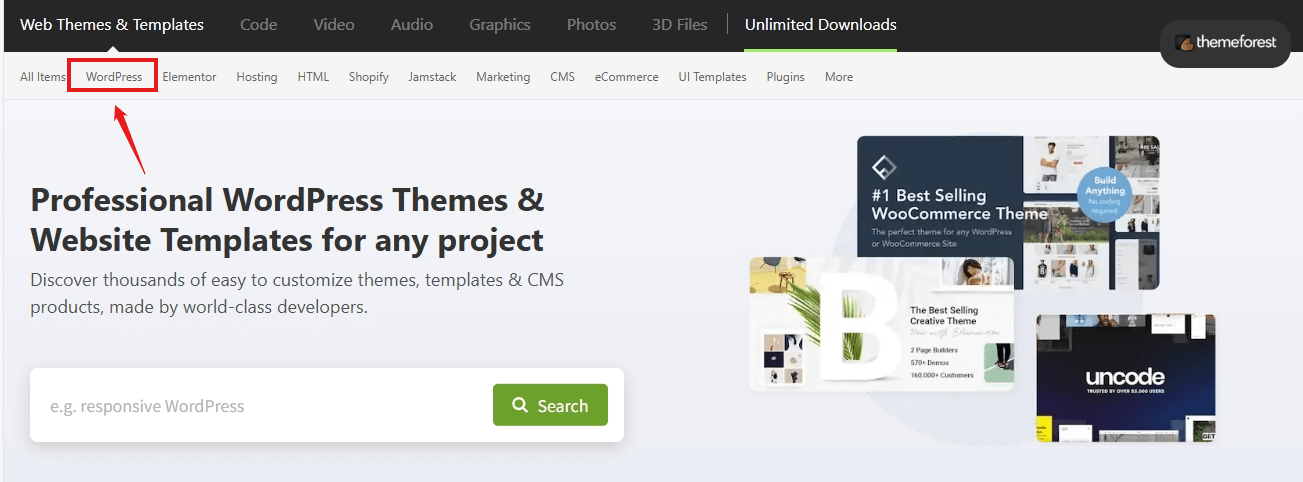Open the Best Selling Creative Theme card
Image resolution: width=1303 pixels, height=482 pixels.
tap(882, 324)
